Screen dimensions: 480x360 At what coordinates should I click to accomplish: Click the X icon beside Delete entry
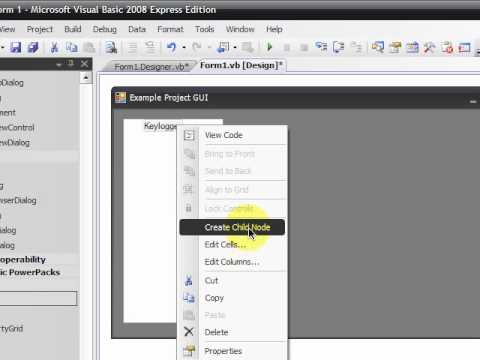189,332
